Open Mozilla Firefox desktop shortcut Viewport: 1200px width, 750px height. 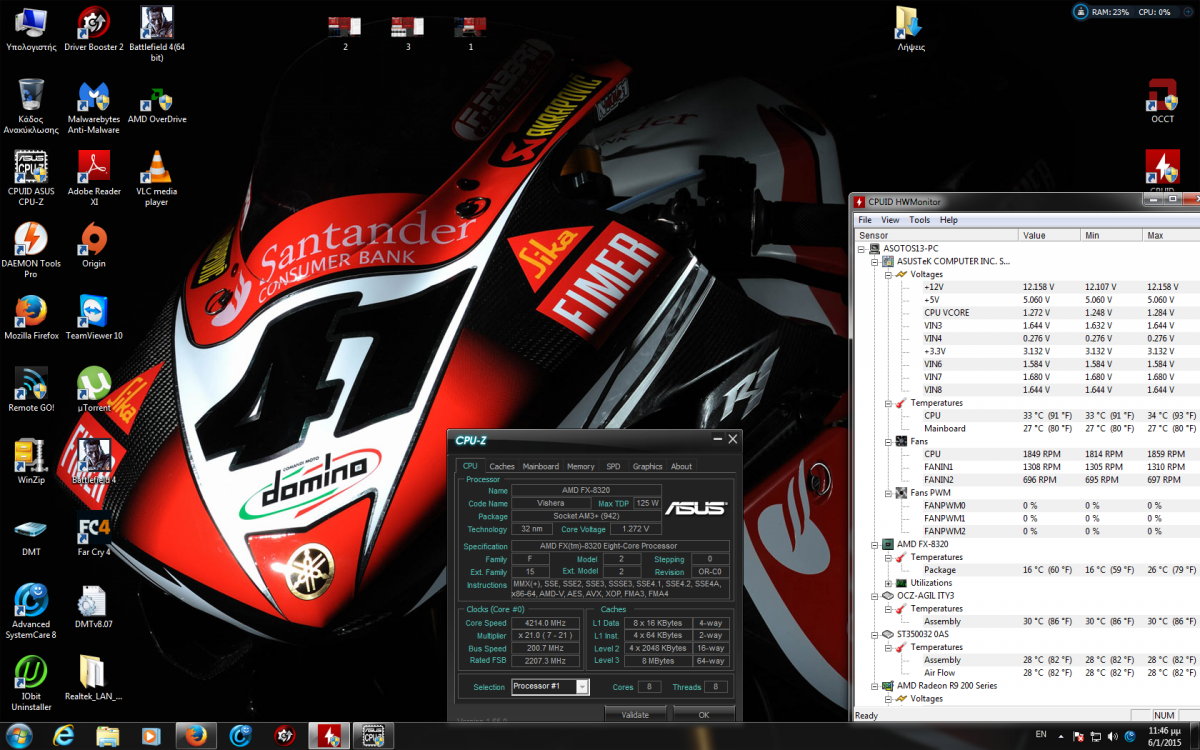pos(31,317)
